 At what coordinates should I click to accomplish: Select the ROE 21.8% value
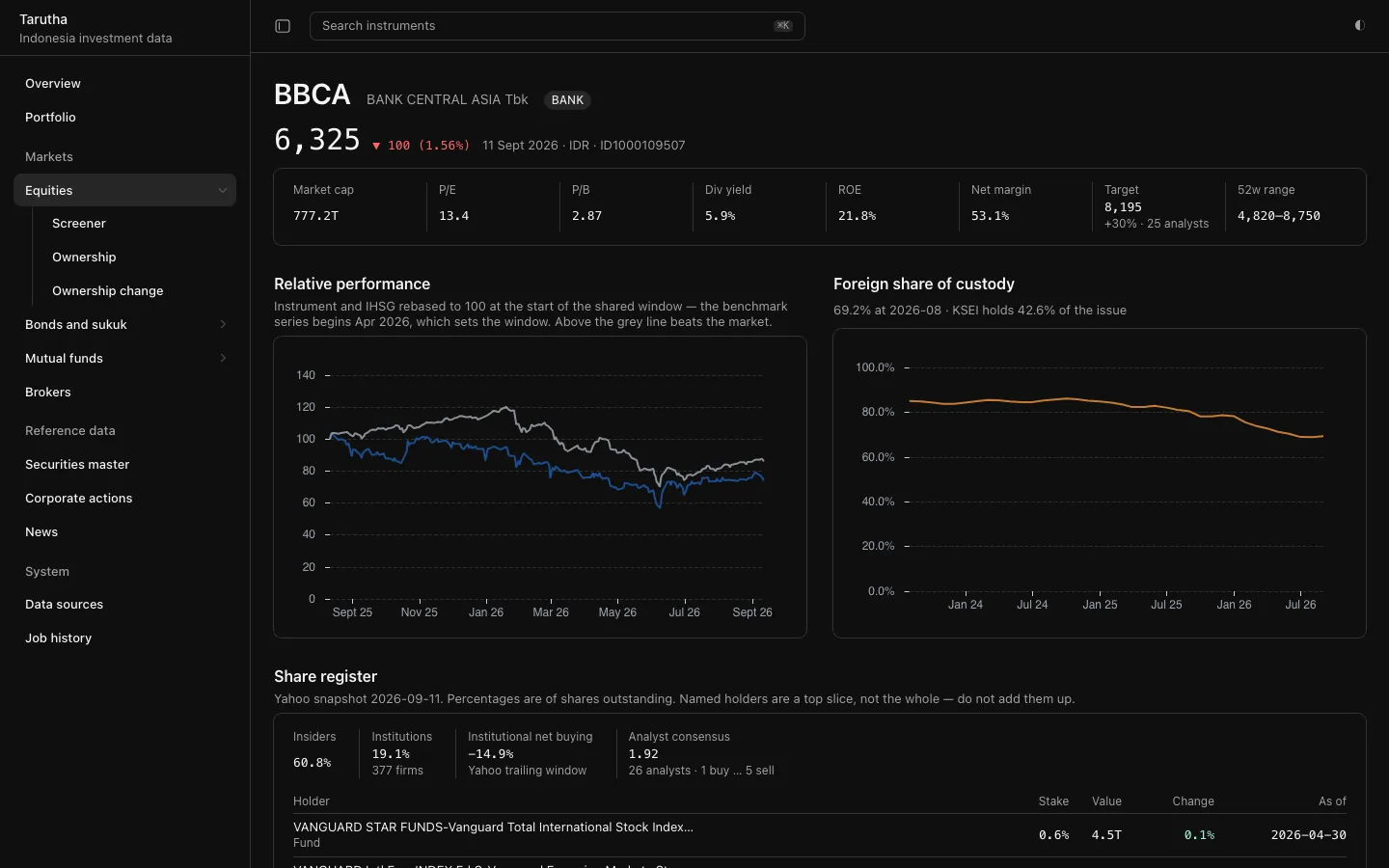click(857, 216)
